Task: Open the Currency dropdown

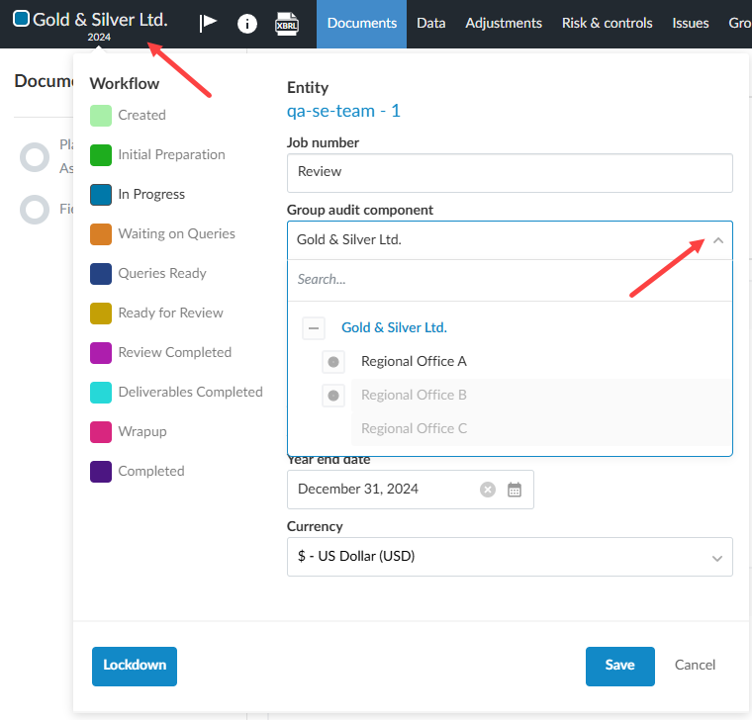Action: click(x=510, y=557)
